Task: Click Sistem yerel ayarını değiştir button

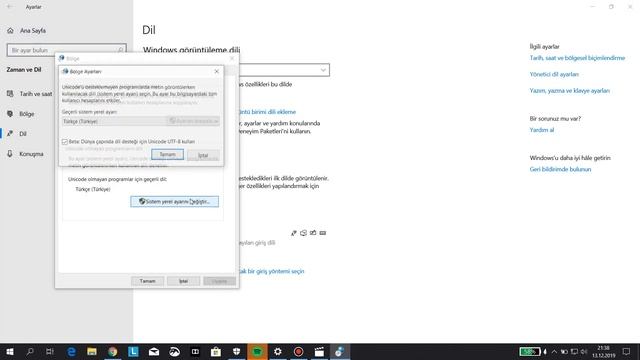Action: (175, 202)
